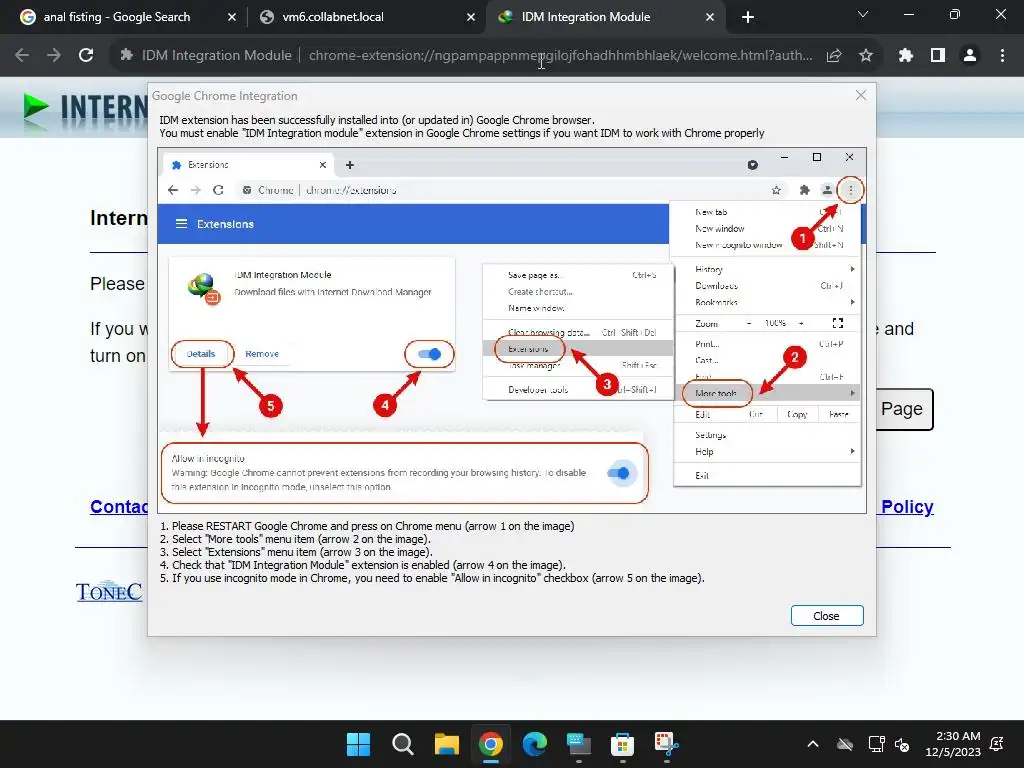Click the TonEC logo link
This screenshot has width=1024, height=768.
point(109,592)
